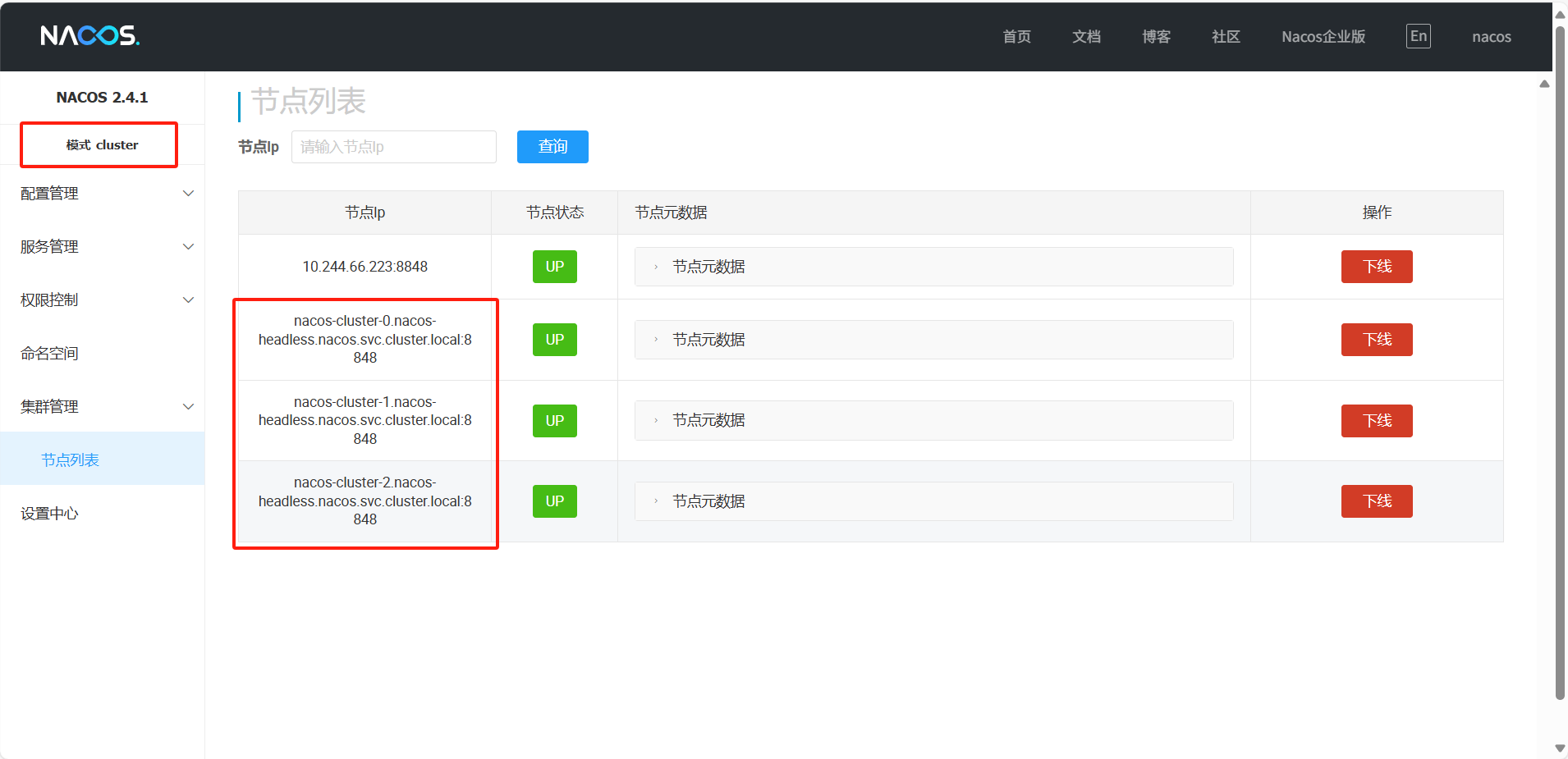Screen dimensions: 1568x759
Task: Expand the 配置管理 sidebar menu
Action: (x=103, y=194)
